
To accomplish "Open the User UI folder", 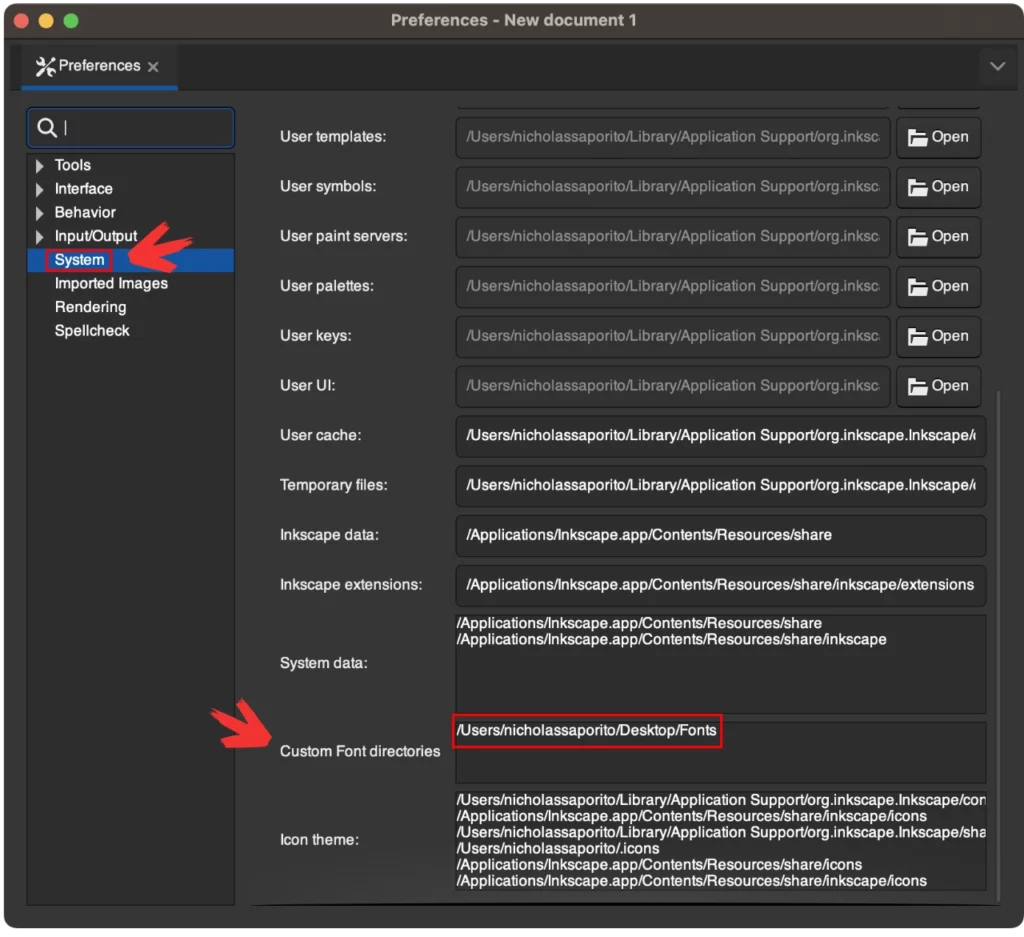I will (938, 386).
